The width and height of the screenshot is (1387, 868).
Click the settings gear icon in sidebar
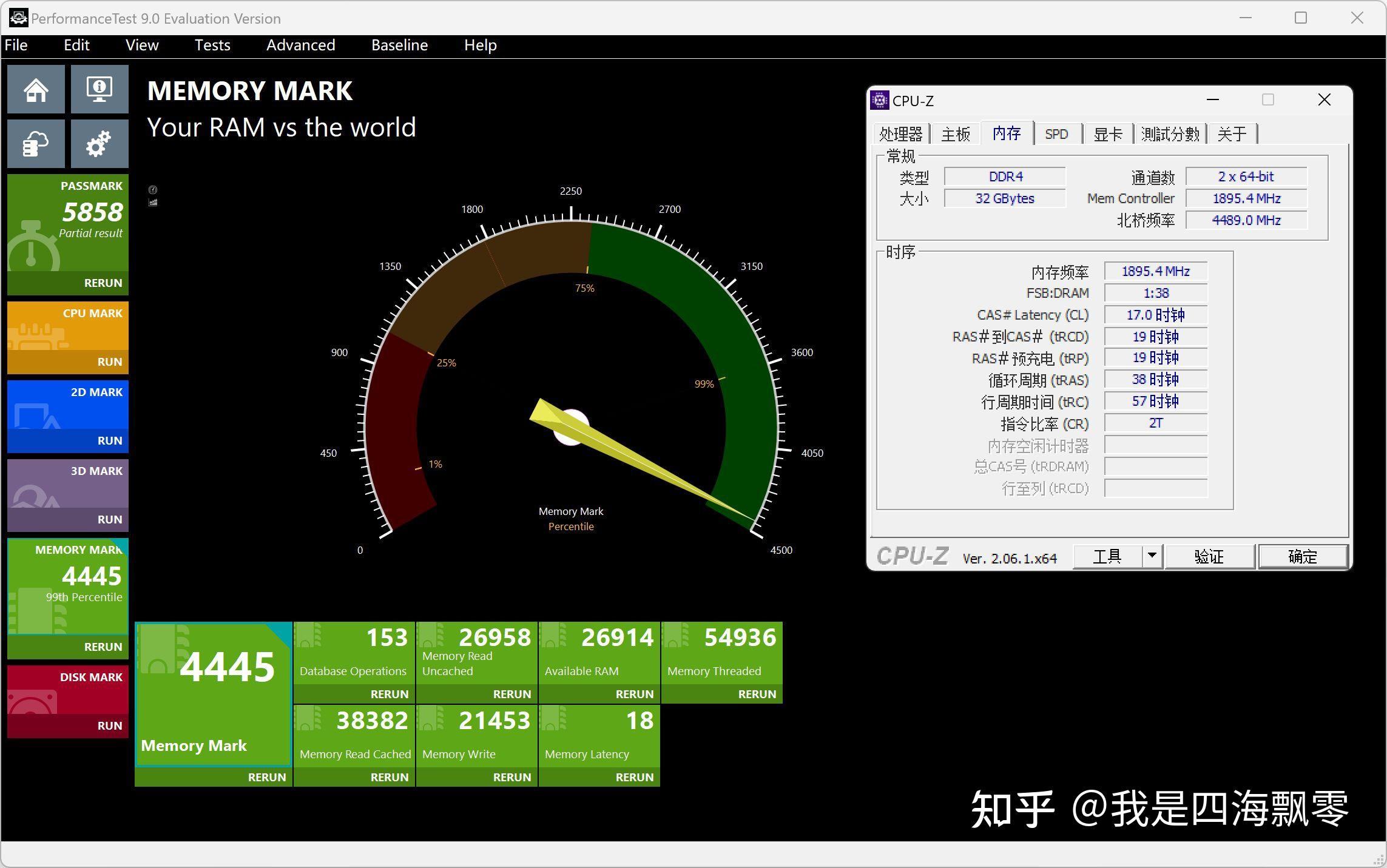coord(99,142)
